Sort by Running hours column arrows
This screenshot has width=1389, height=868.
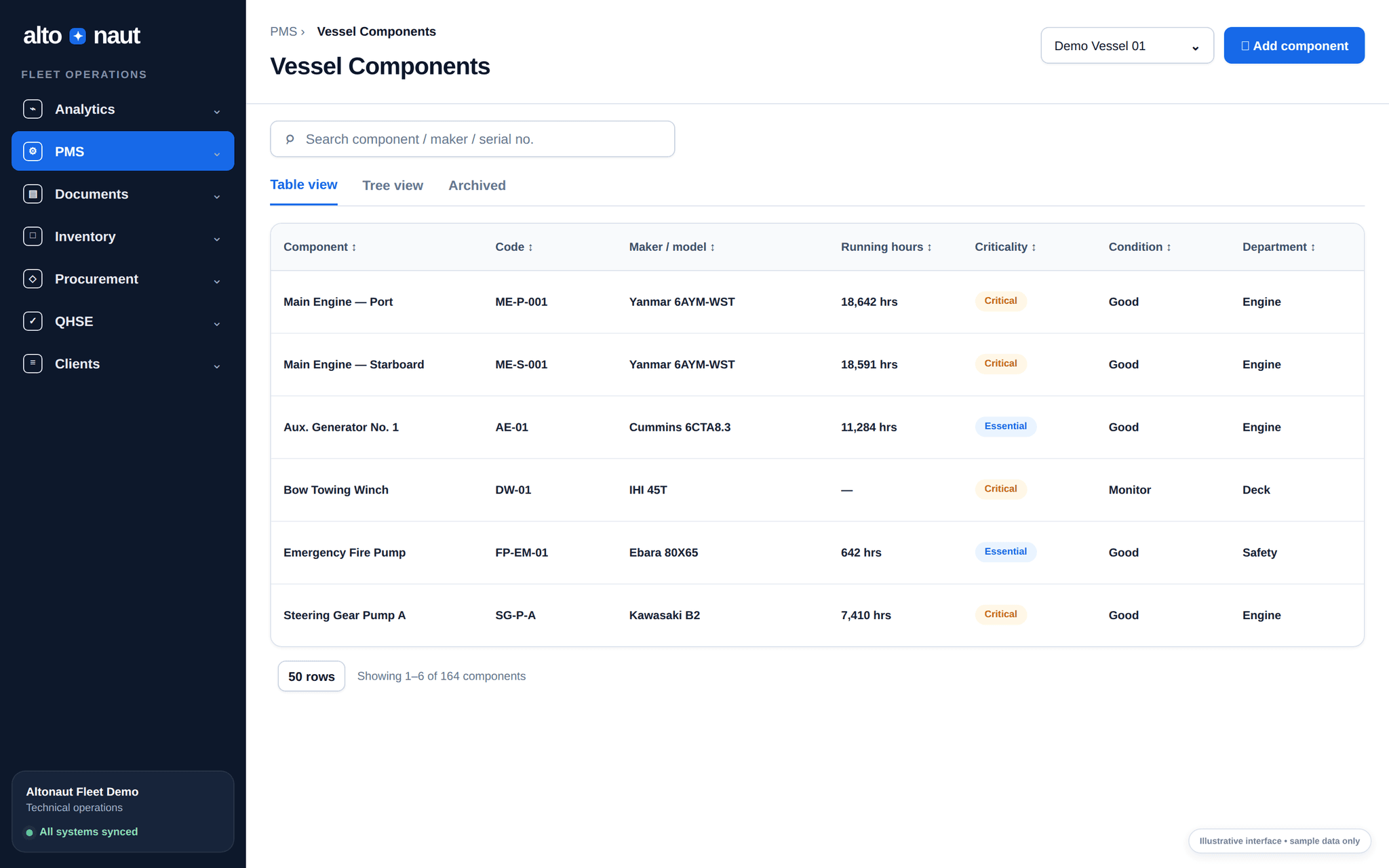tap(929, 248)
